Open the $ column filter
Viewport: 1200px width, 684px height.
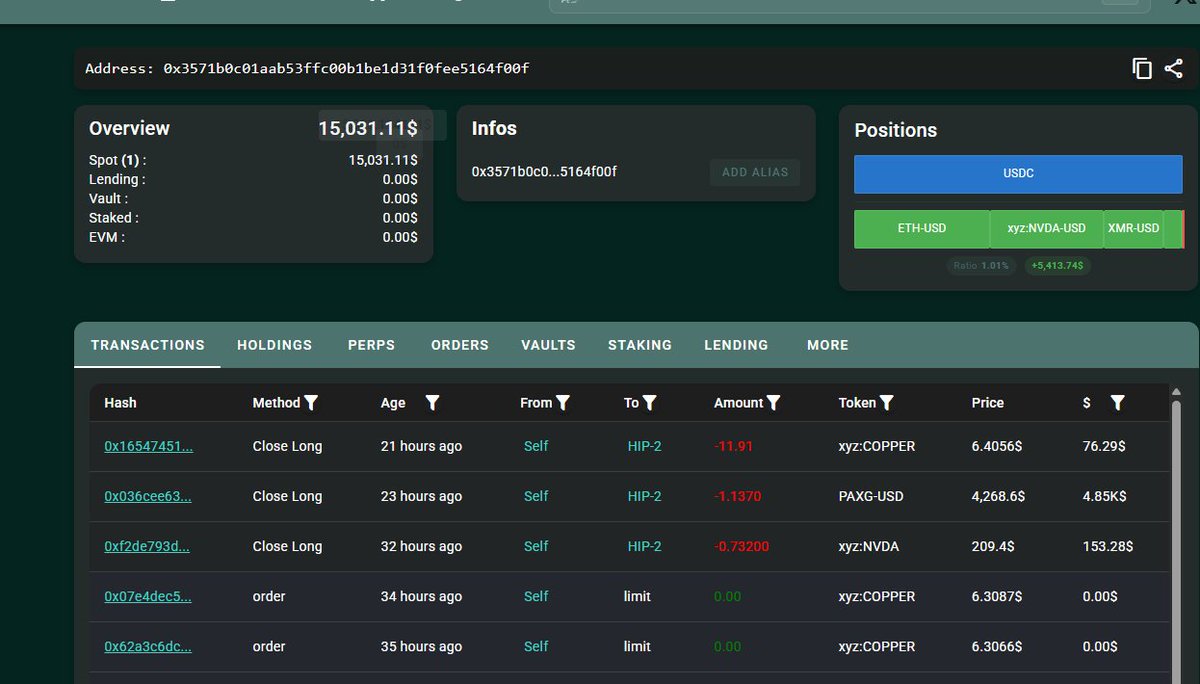pos(1118,402)
